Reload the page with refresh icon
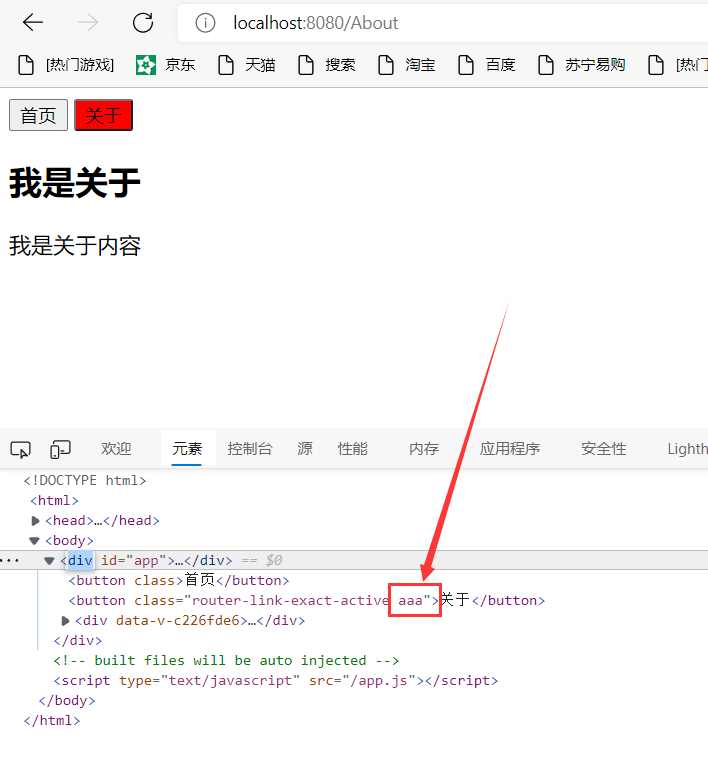Image resolution: width=708 pixels, height=761 pixels. (x=143, y=22)
